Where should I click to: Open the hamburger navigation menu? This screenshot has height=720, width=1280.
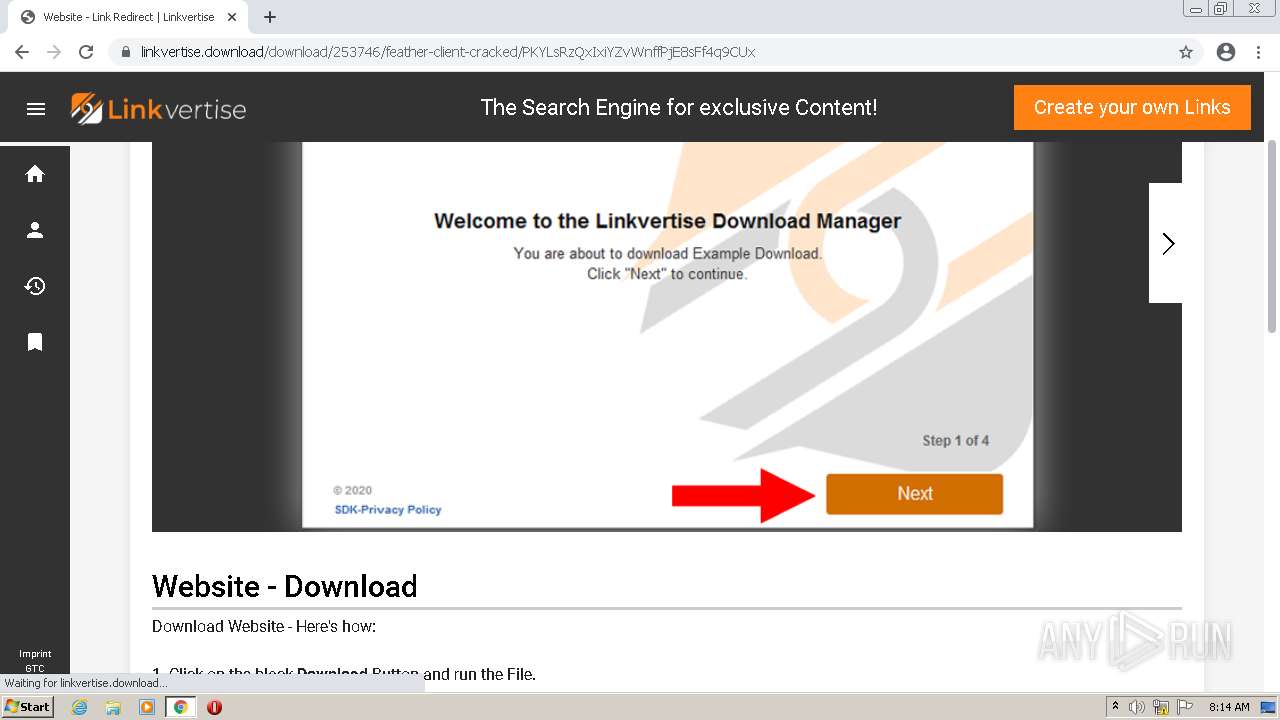36,109
